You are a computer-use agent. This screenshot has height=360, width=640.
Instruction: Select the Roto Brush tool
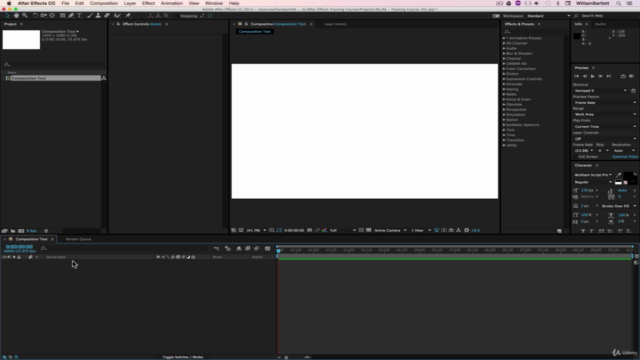pos(118,16)
